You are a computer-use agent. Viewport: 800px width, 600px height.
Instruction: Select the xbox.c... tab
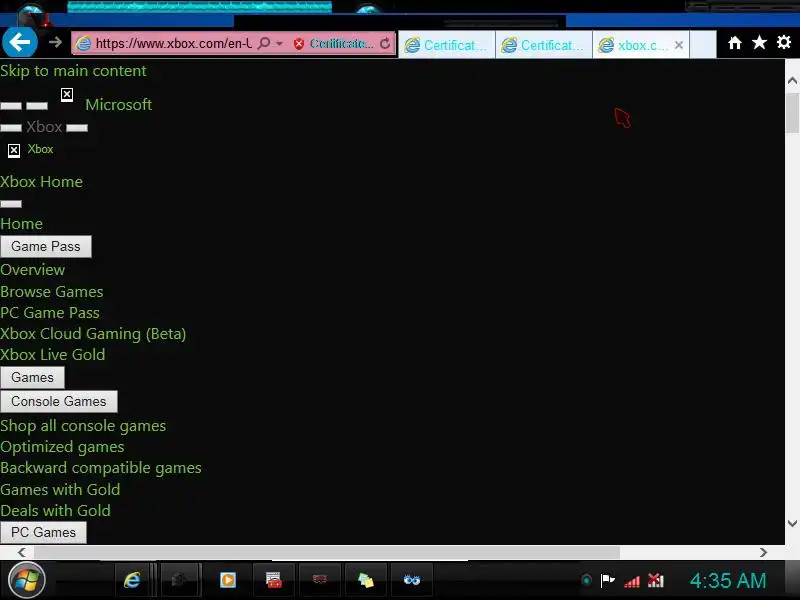tap(633, 45)
